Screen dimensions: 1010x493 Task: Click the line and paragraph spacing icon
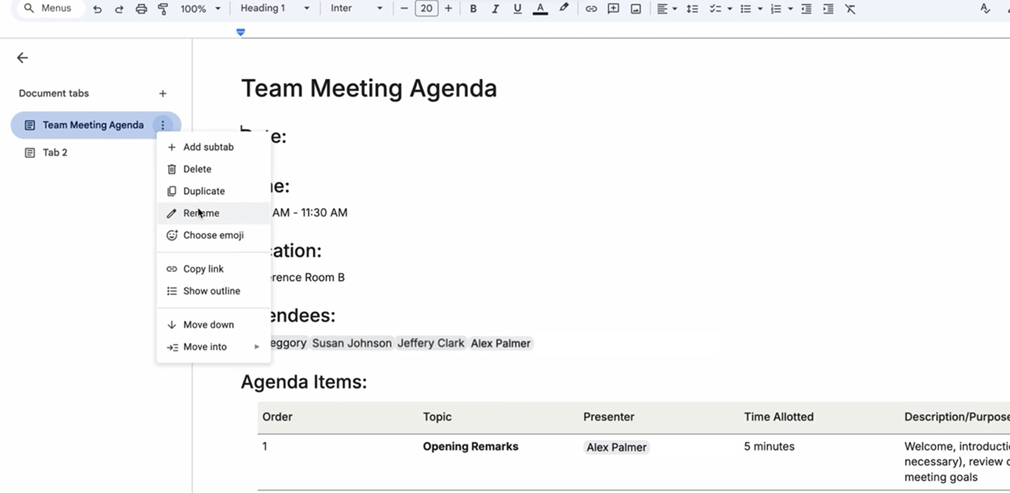pos(692,9)
